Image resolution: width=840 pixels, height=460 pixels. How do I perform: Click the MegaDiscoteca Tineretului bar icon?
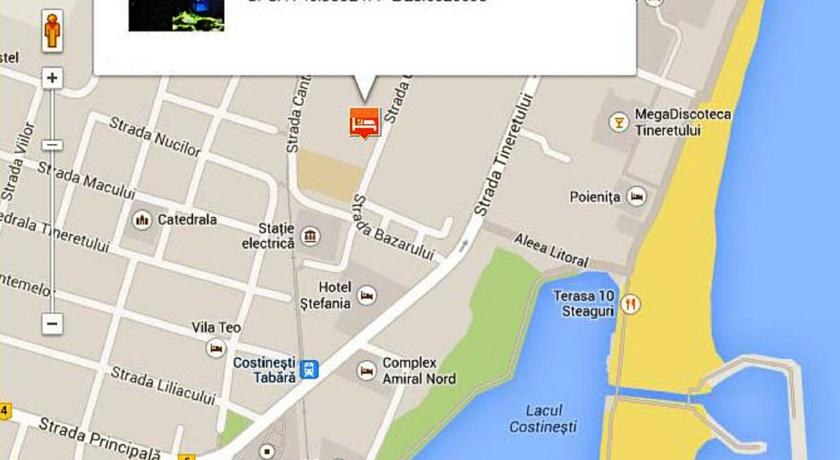pos(619,123)
